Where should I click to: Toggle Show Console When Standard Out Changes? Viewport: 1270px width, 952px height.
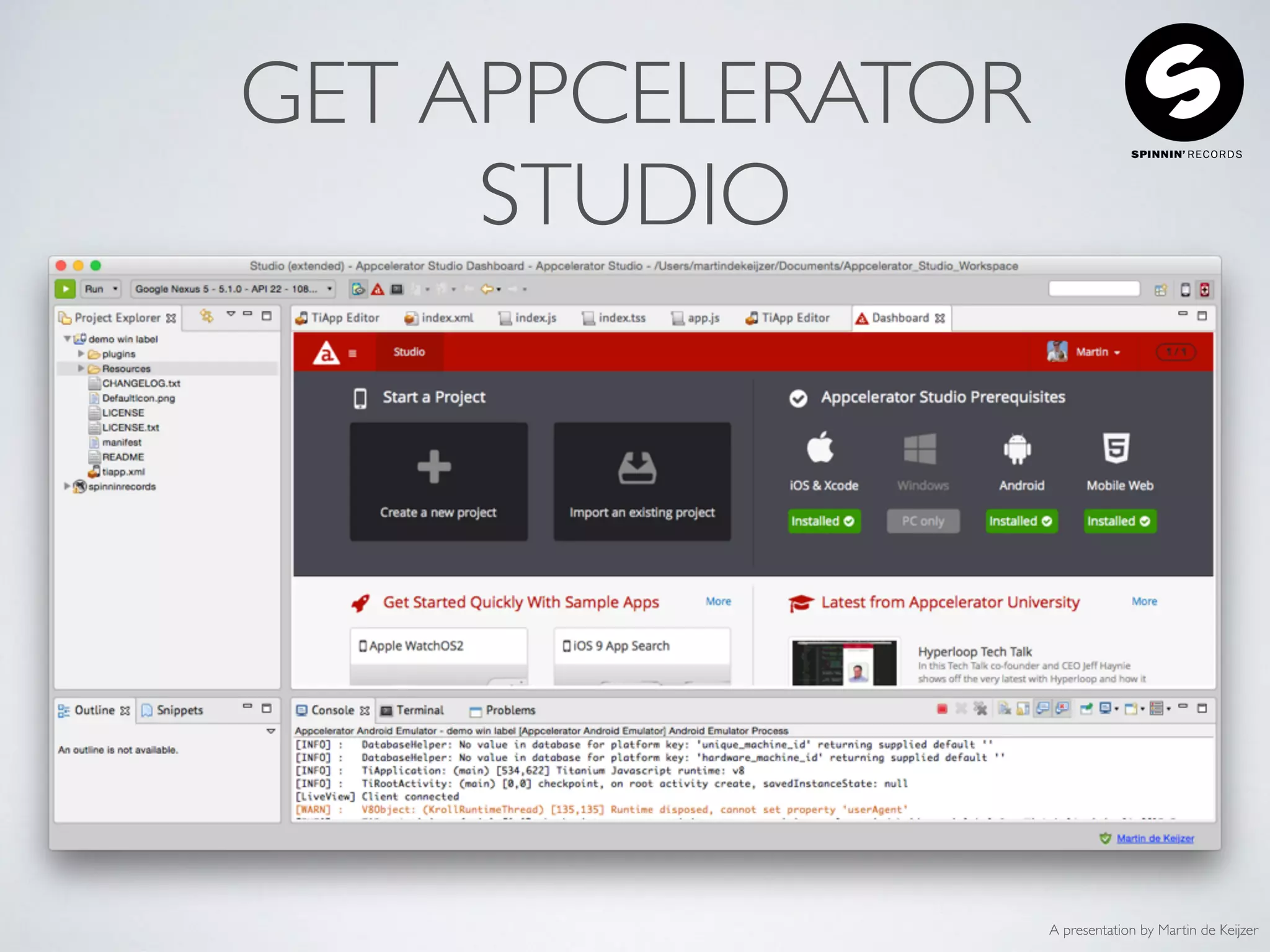point(1043,708)
